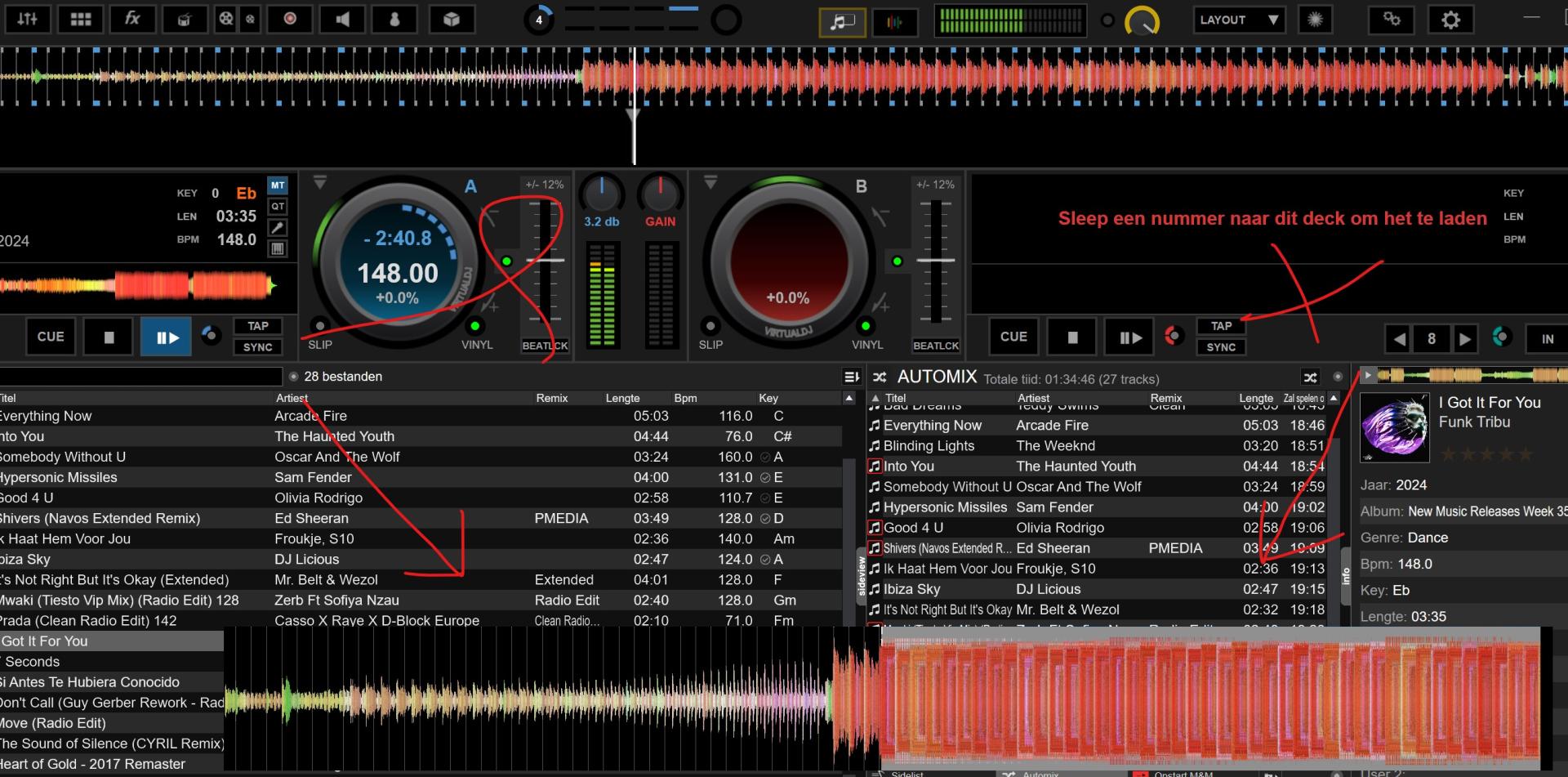This screenshot has width=1568, height=777.
Task: Open the double-gear options icon
Action: coord(1392,20)
